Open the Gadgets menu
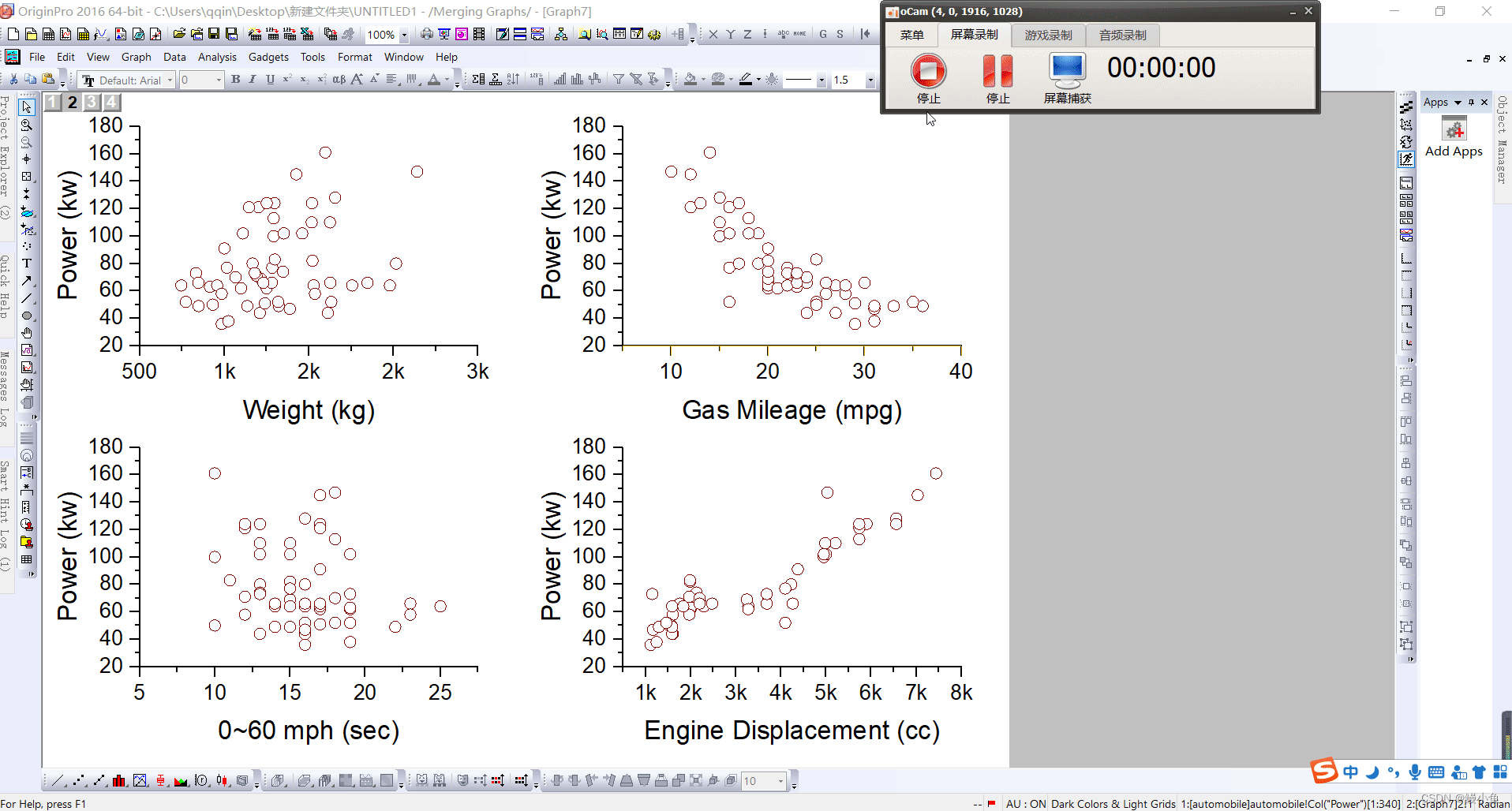 click(268, 57)
